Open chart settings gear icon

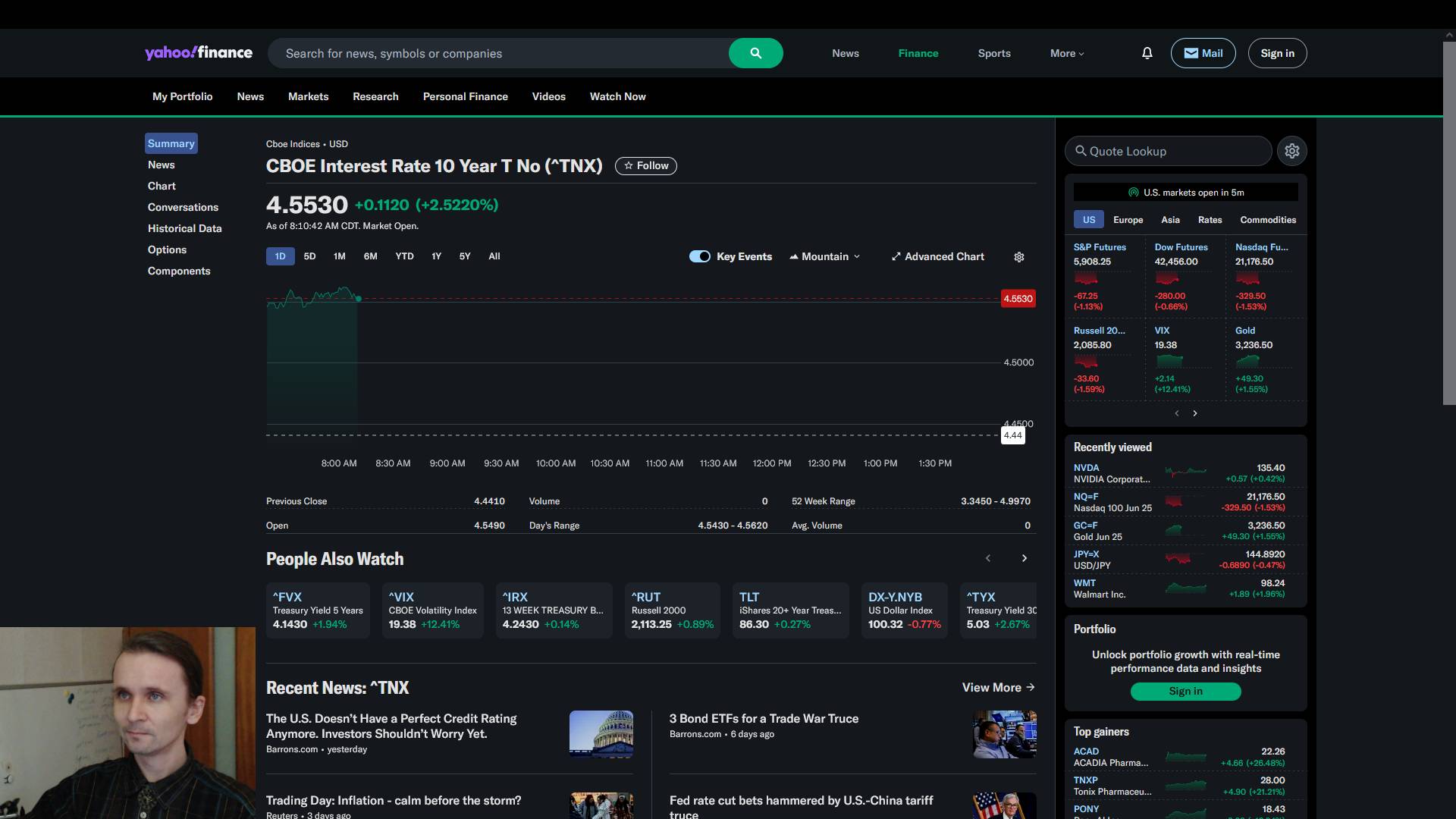[x=1019, y=257]
